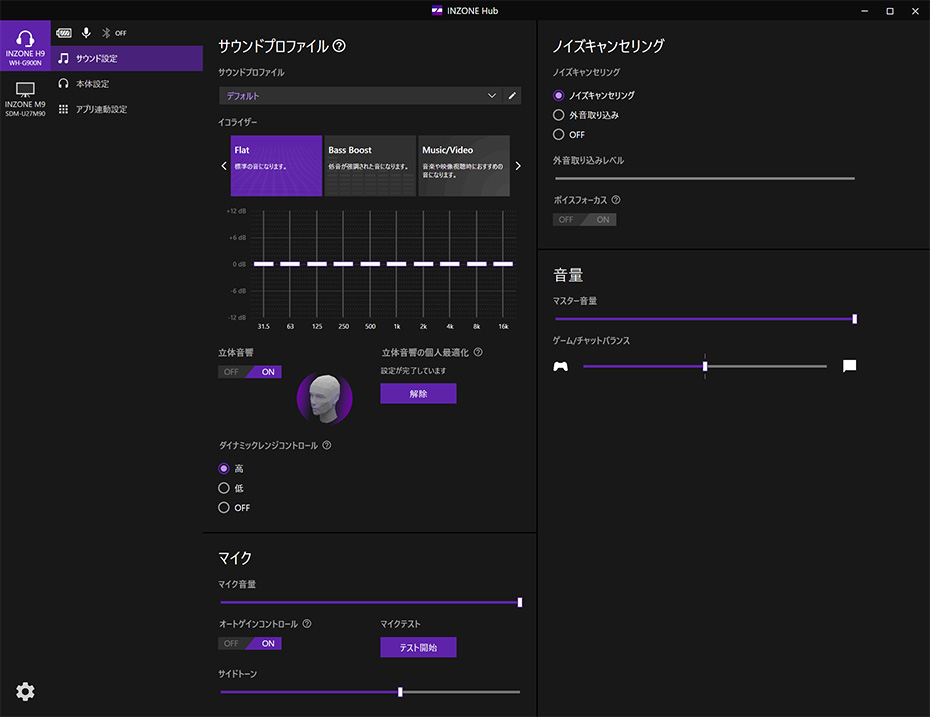The width and height of the screenshot is (930, 717).
Task: Click the 3D head spatial sound image
Action: [325, 397]
